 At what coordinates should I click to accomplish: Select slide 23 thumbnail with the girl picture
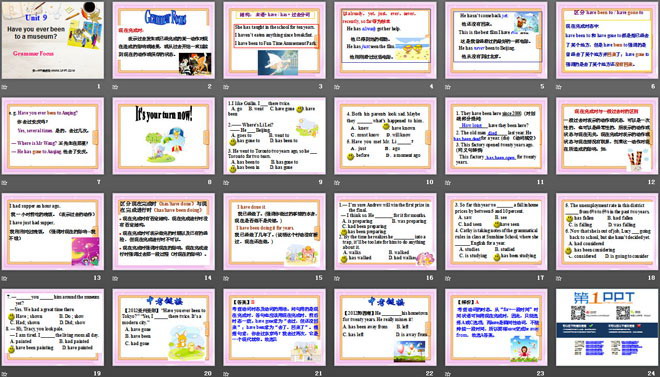click(496, 327)
